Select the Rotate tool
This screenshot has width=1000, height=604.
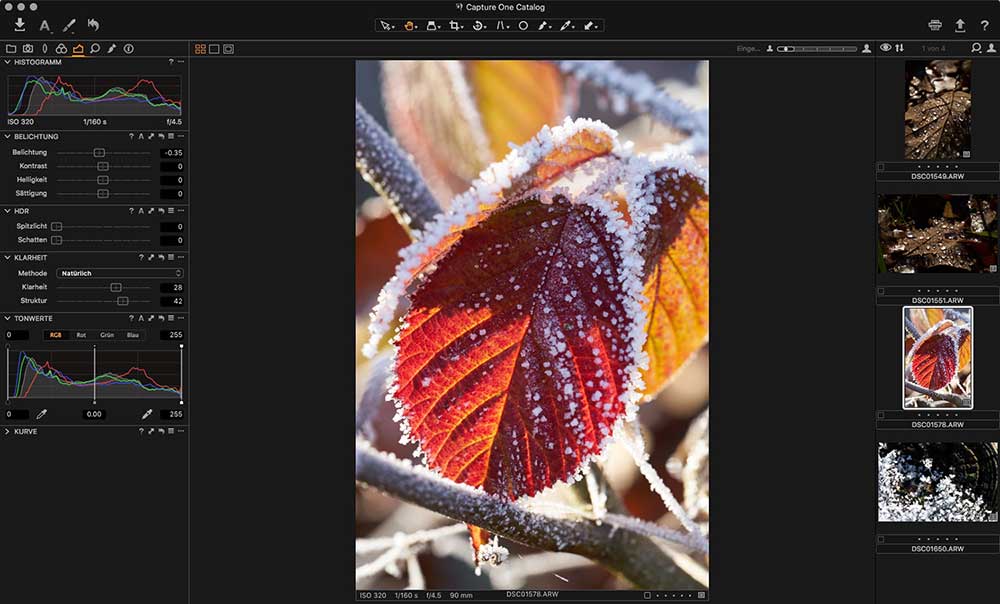(x=478, y=26)
